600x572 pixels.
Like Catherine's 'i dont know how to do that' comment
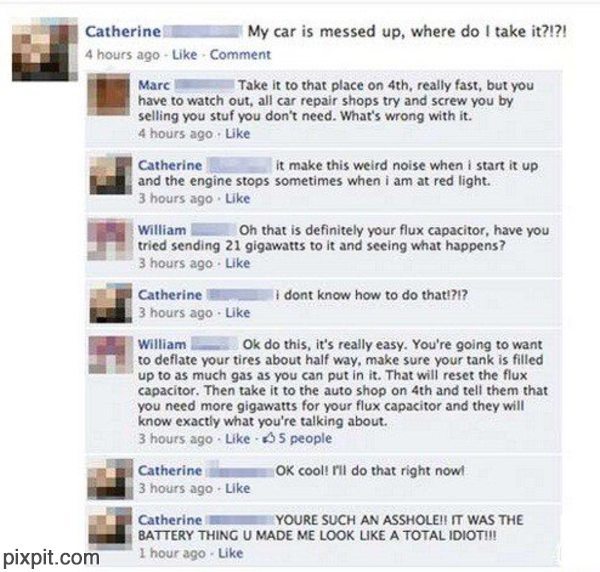(x=237, y=313)
